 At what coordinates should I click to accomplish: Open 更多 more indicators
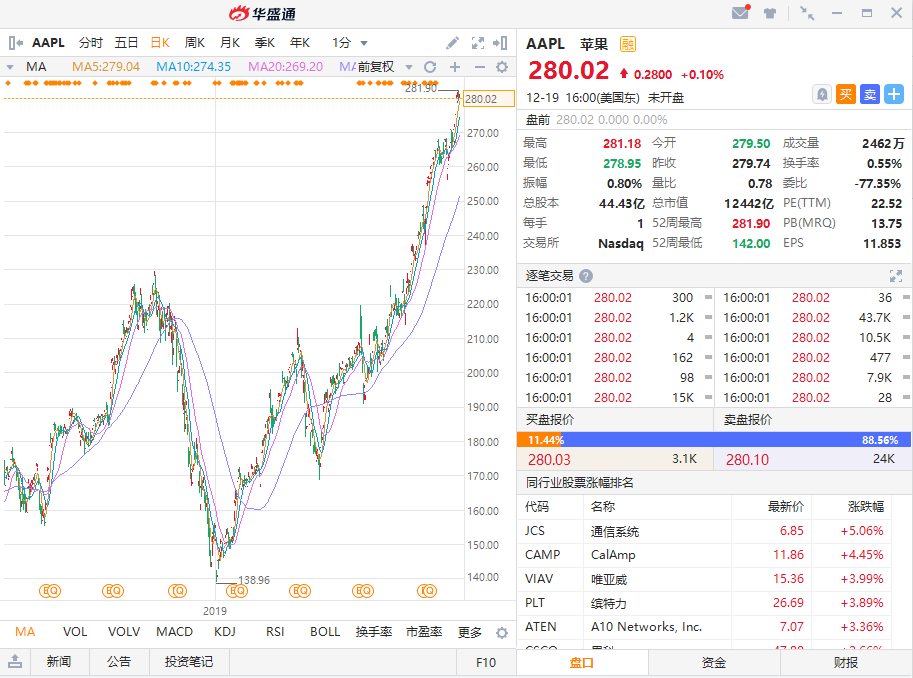click(470, 632)
